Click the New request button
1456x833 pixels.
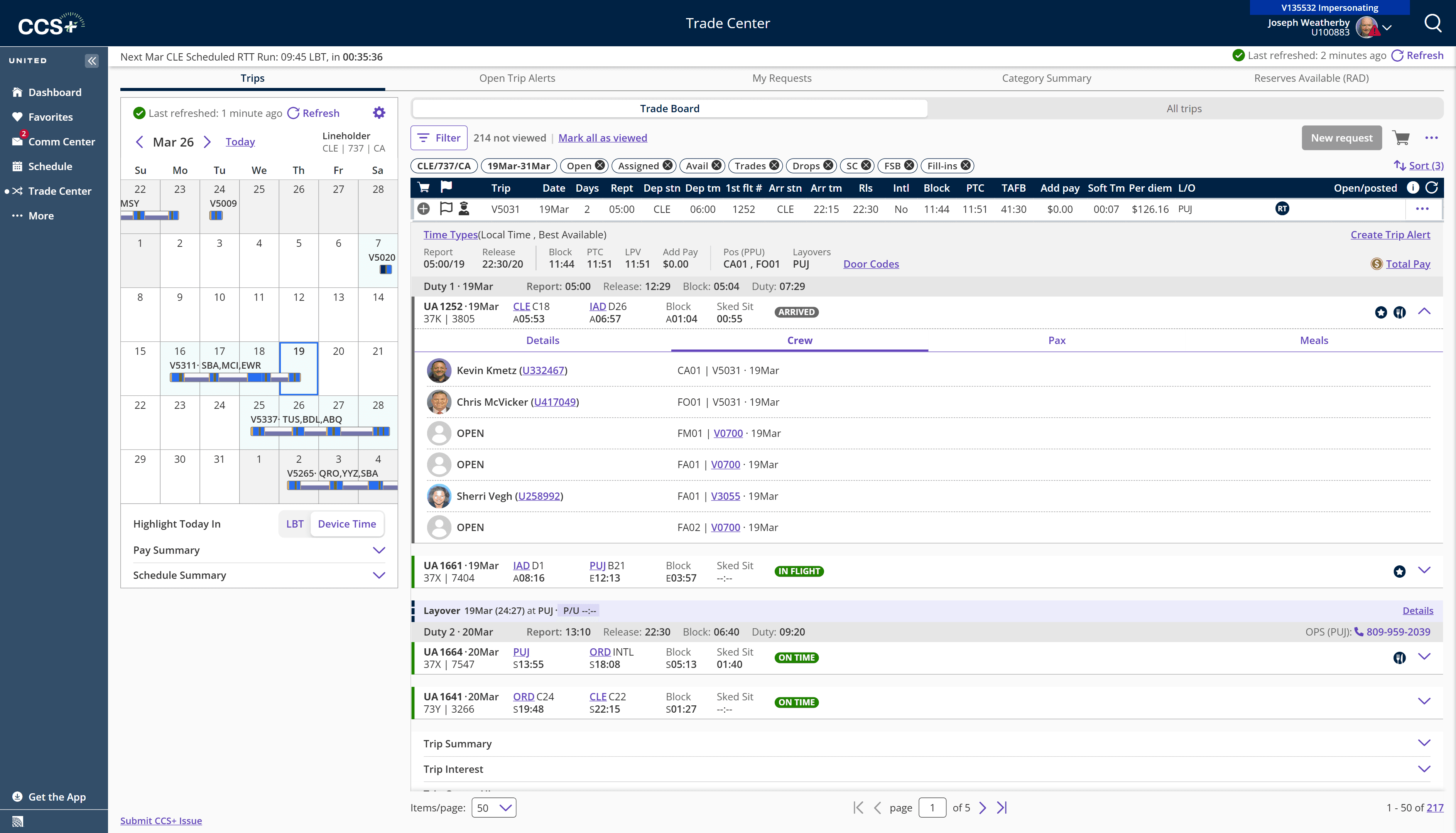click(x=1341, y=138)
